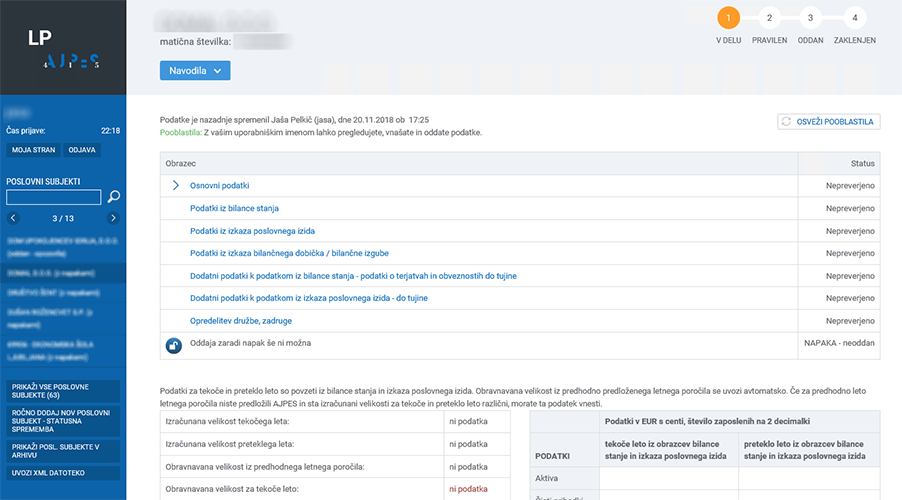Click the LP AJPES logo

coord(63,48)
